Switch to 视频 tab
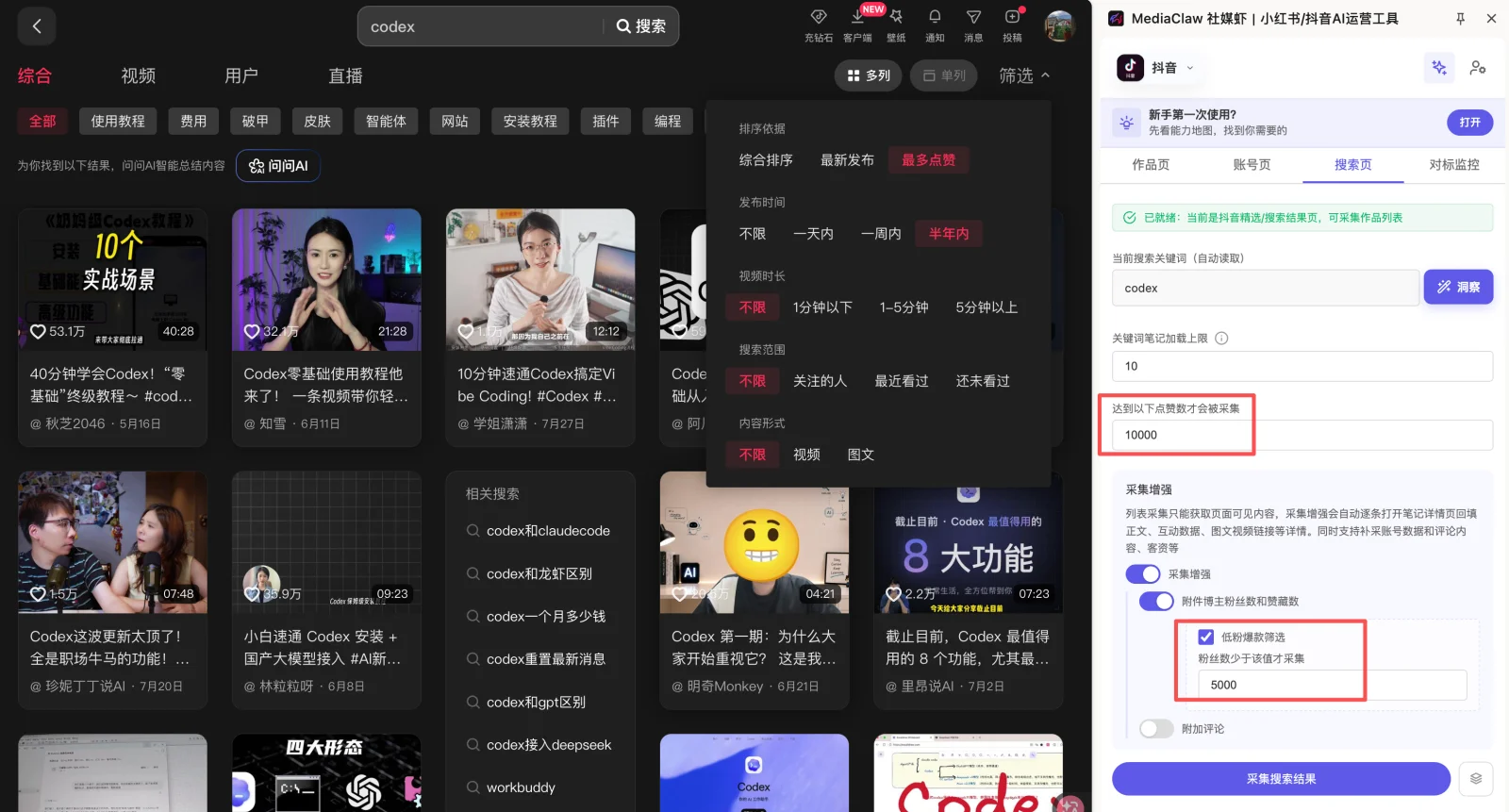The height and width of the screenshot is (812, 1509). tap(139, 75)
